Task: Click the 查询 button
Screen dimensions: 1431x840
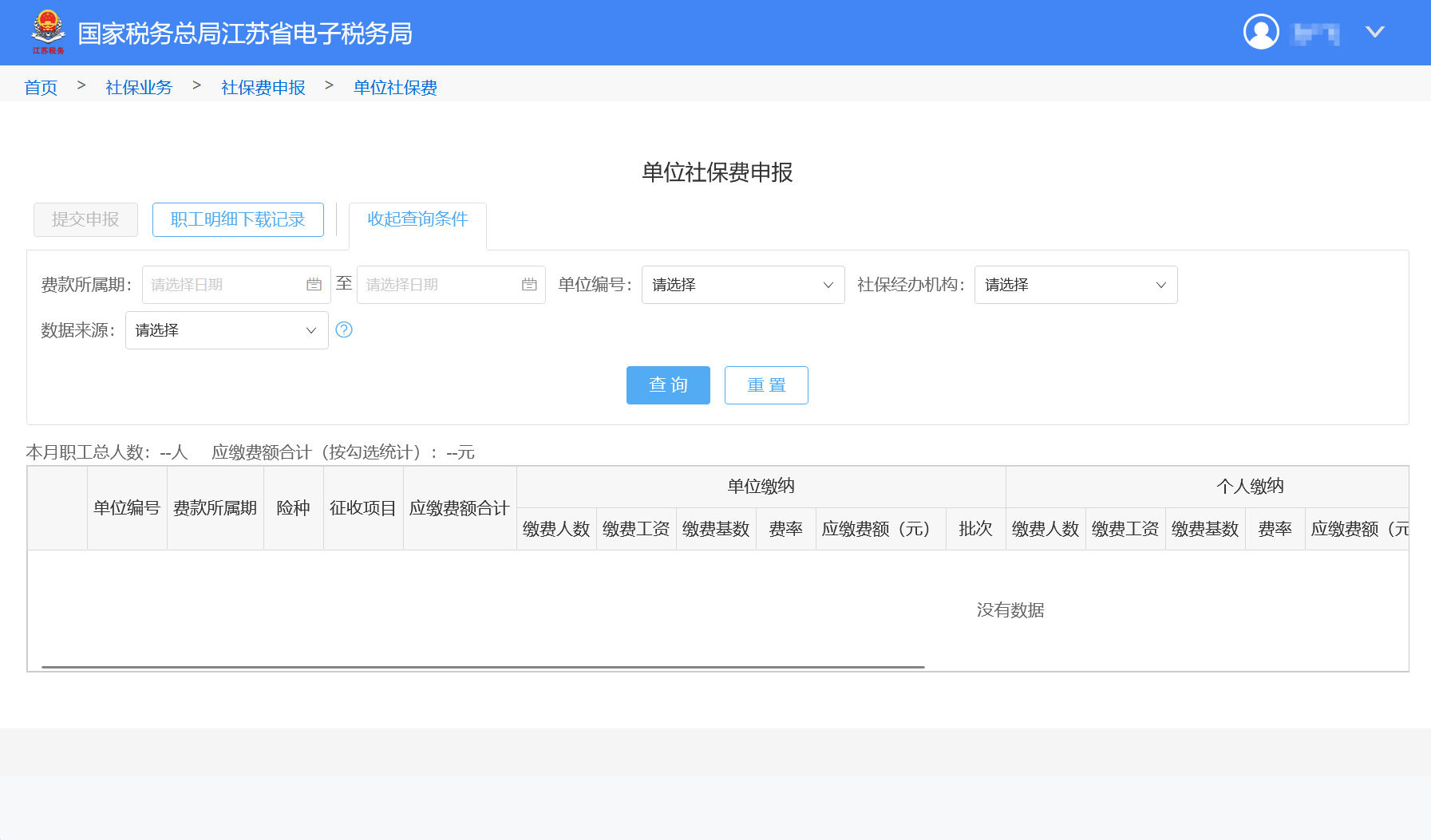Action: [668, 385]
